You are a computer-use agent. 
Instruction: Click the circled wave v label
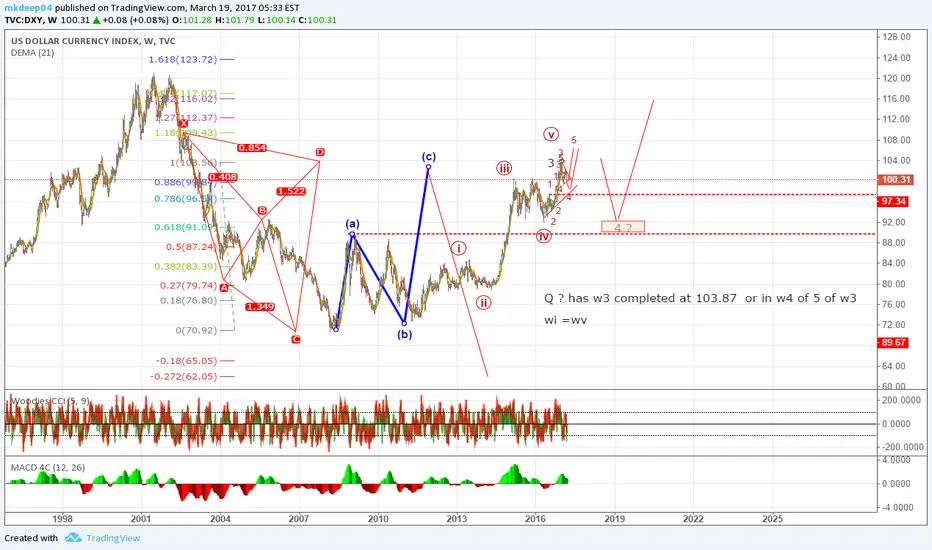pos(551,134)
